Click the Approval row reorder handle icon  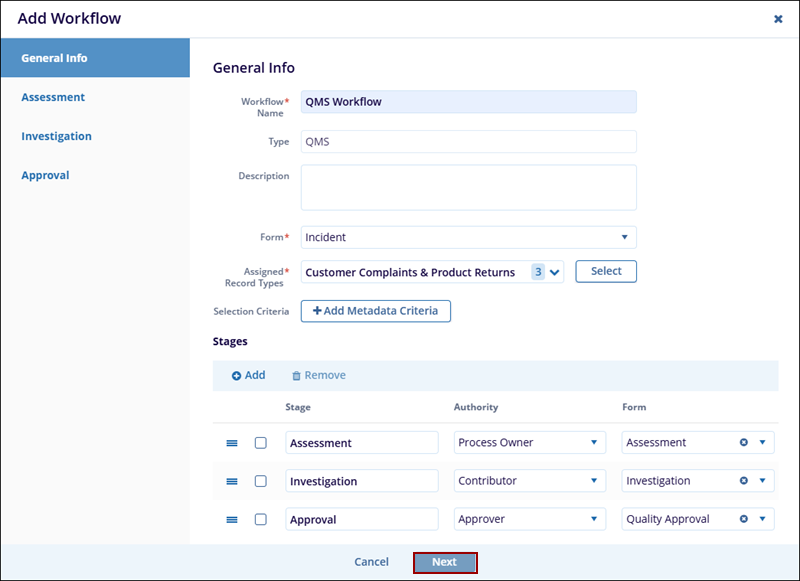(232, 520)
